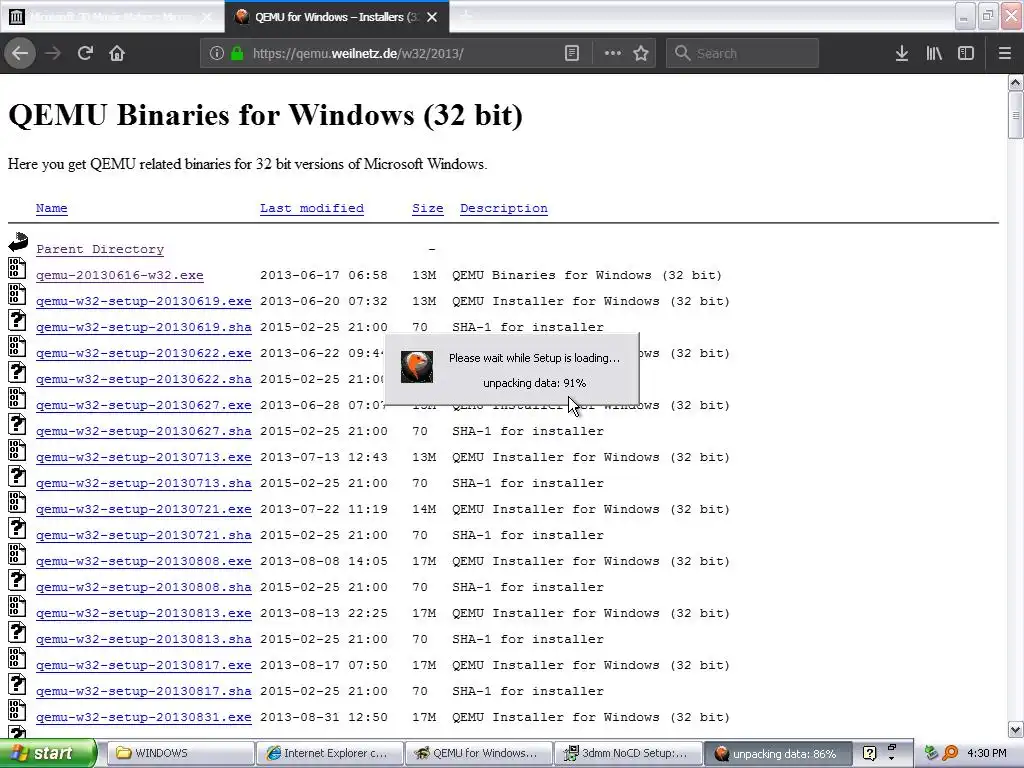Open qemu-w32-setup-20130813.sha link
This screenshot has width=1024, height=768.
click(x=144, y=639)
